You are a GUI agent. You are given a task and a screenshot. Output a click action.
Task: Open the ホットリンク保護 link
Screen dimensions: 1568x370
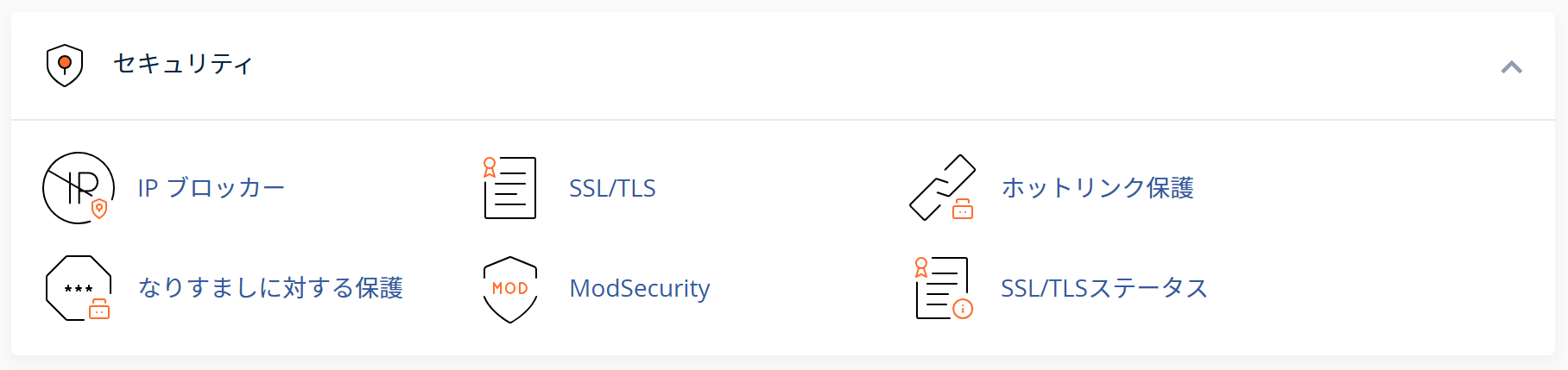click(x=1097, y=188)
